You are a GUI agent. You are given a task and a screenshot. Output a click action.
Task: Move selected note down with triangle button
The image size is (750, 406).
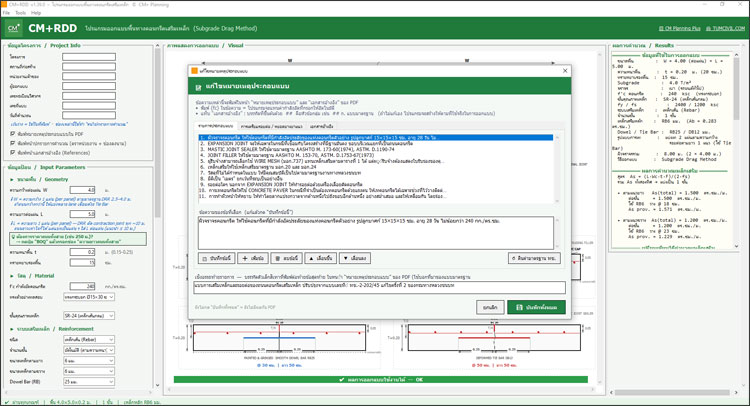(354, 258)
